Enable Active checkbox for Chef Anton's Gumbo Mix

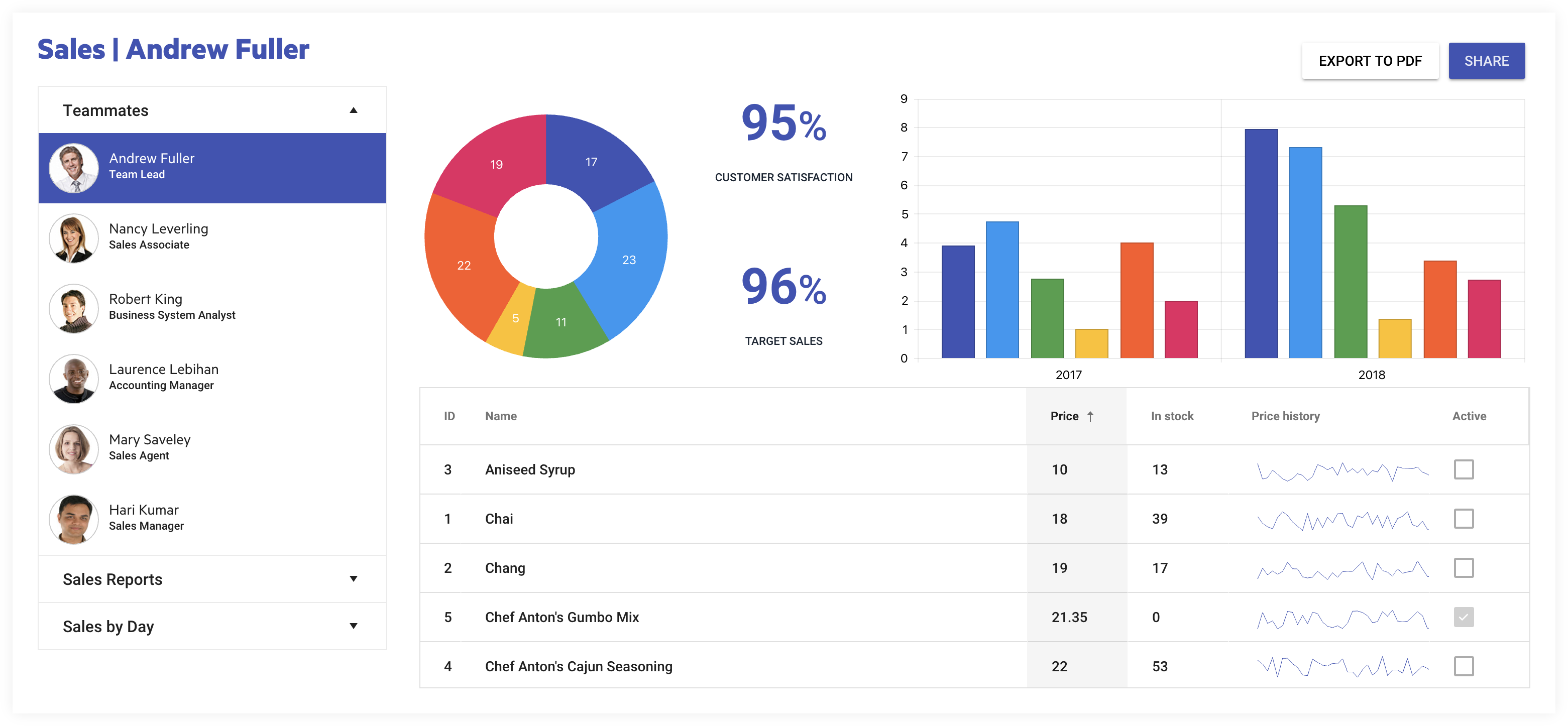(x=1462, y=617)
